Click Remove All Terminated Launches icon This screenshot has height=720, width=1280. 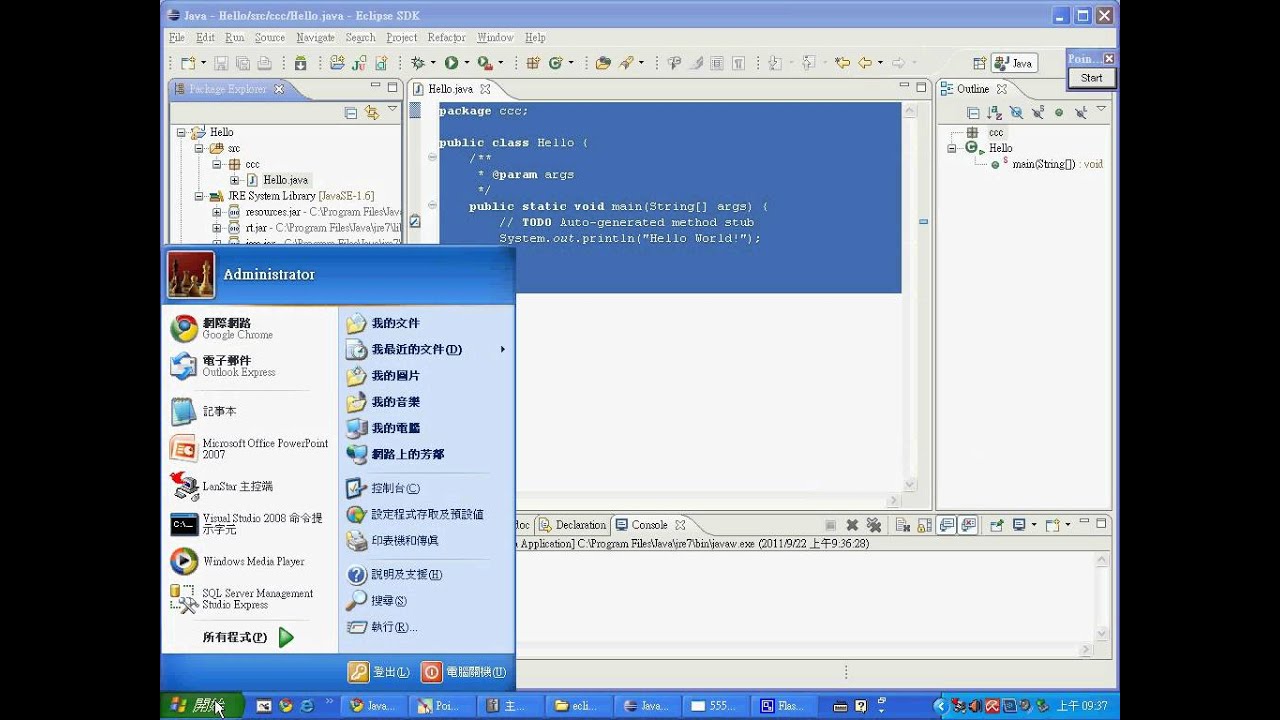[873, 524]
